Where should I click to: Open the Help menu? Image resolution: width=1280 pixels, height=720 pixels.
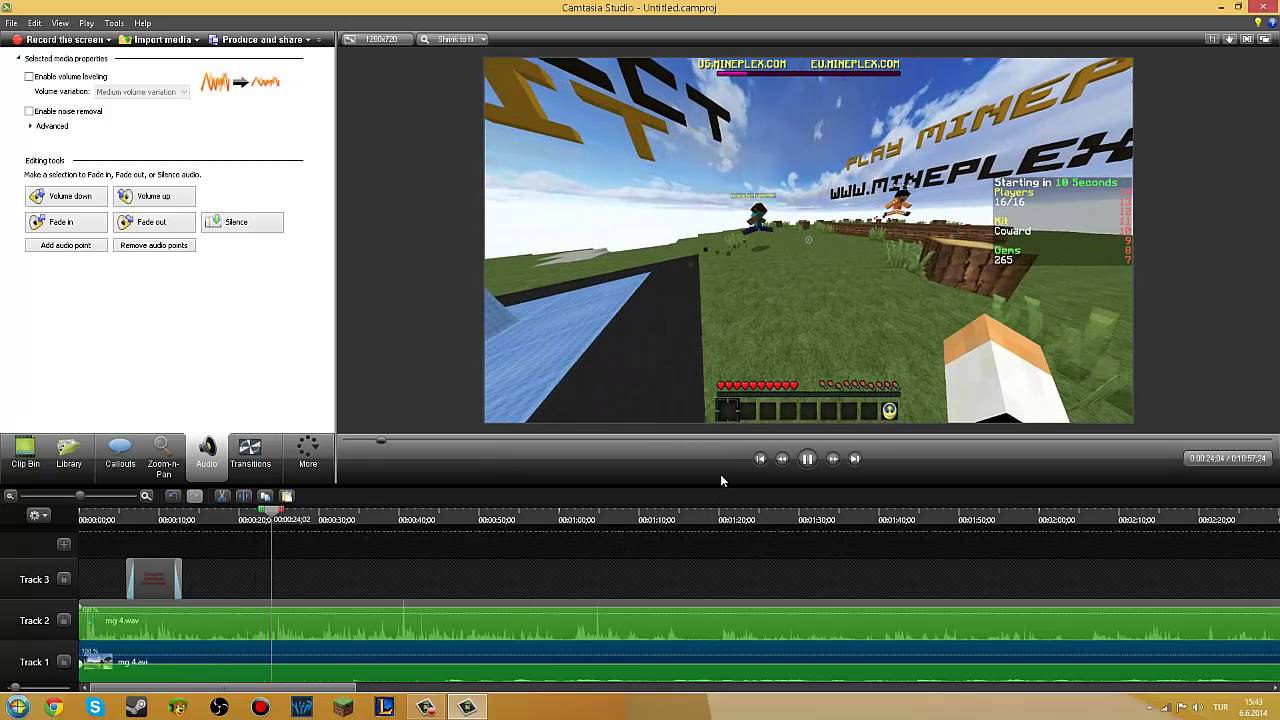point(143,23)
